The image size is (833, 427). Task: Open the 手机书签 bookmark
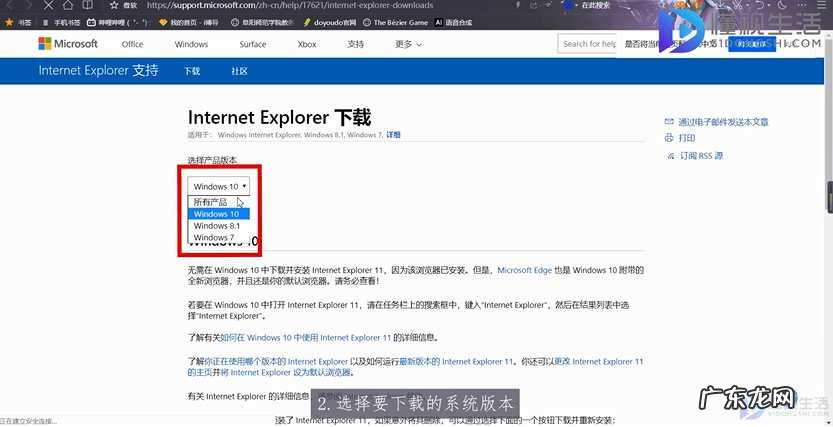[62, 23]
